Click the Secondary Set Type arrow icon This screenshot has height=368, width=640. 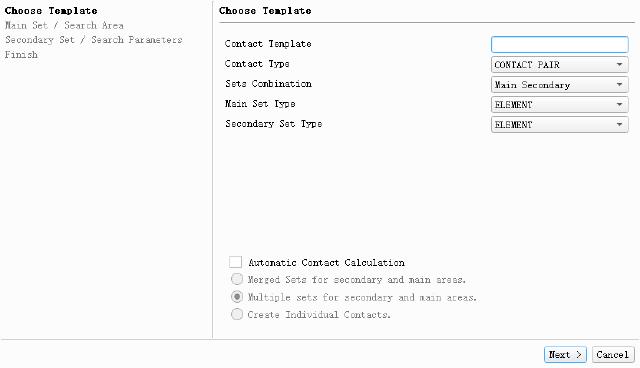point(619,124)
